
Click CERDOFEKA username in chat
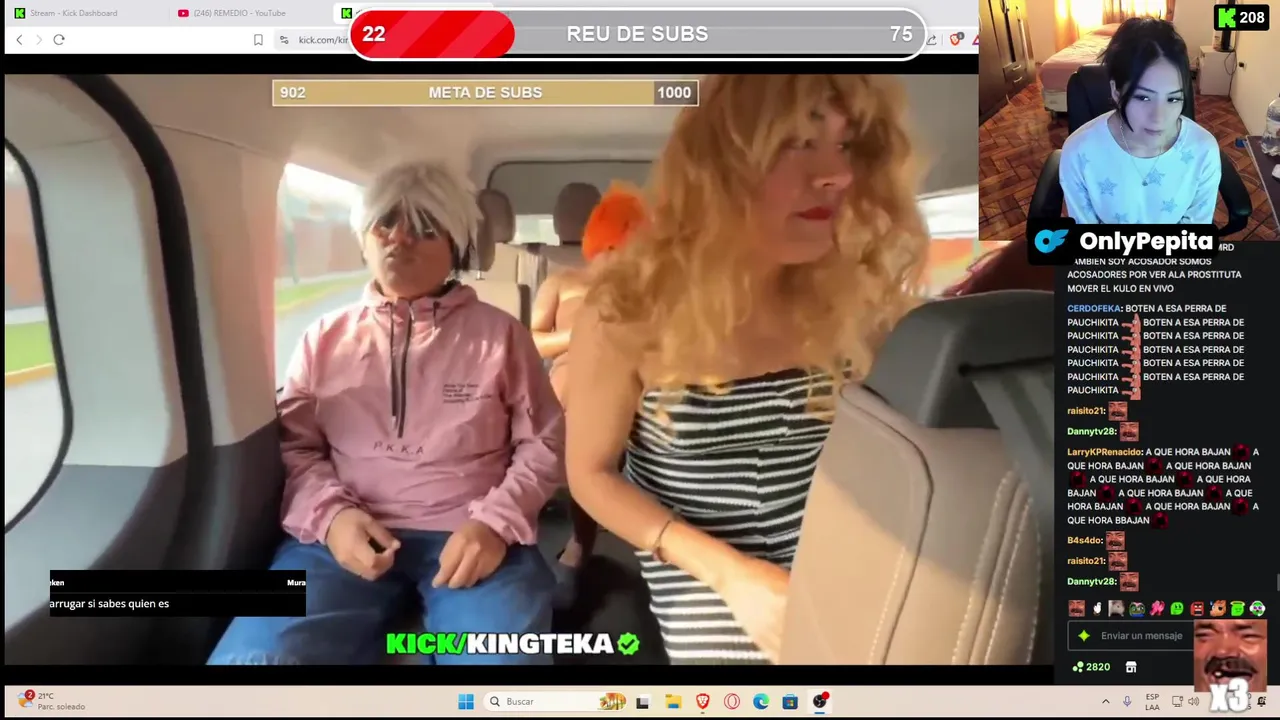(x=1094, y=309)
